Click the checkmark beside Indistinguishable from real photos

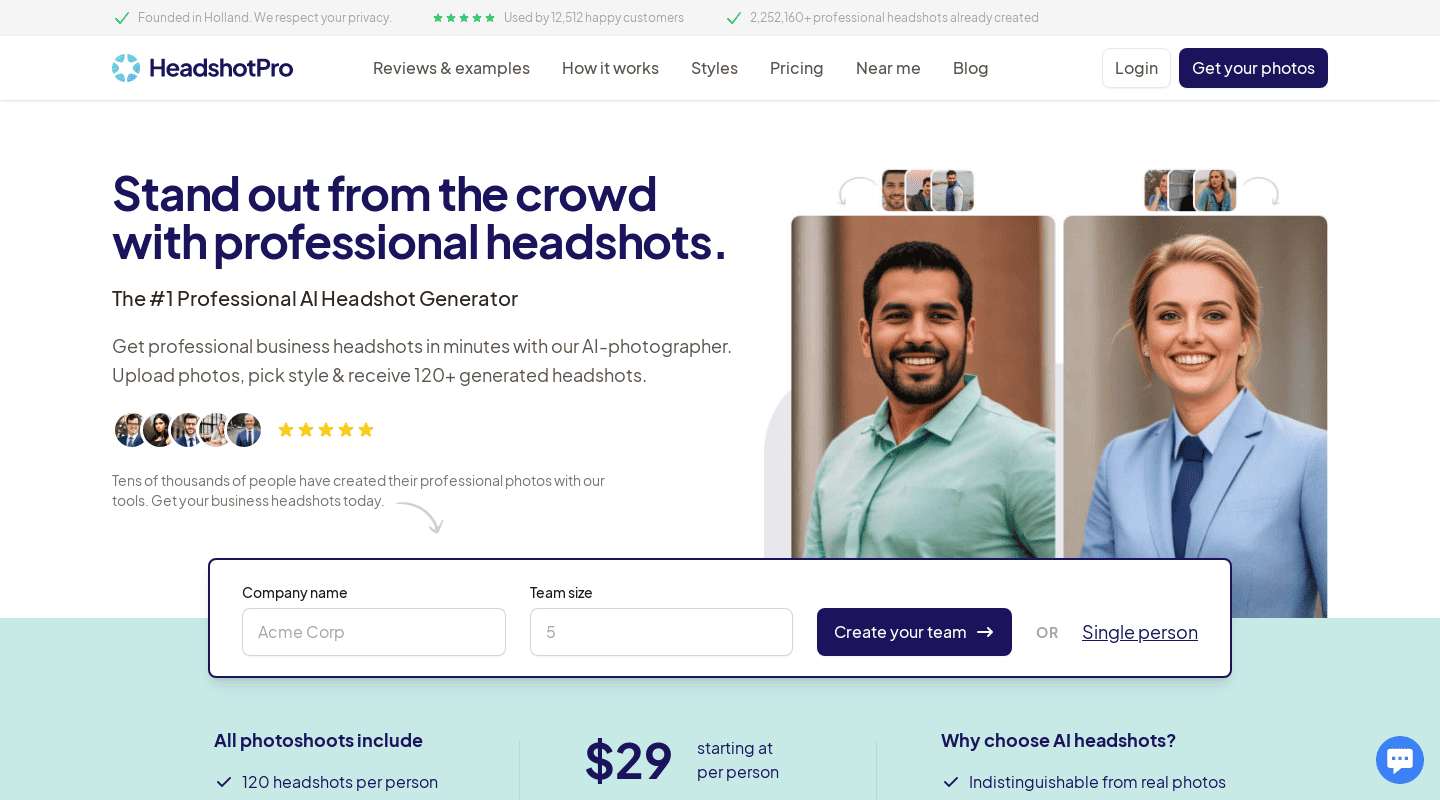tap(951, 782)
